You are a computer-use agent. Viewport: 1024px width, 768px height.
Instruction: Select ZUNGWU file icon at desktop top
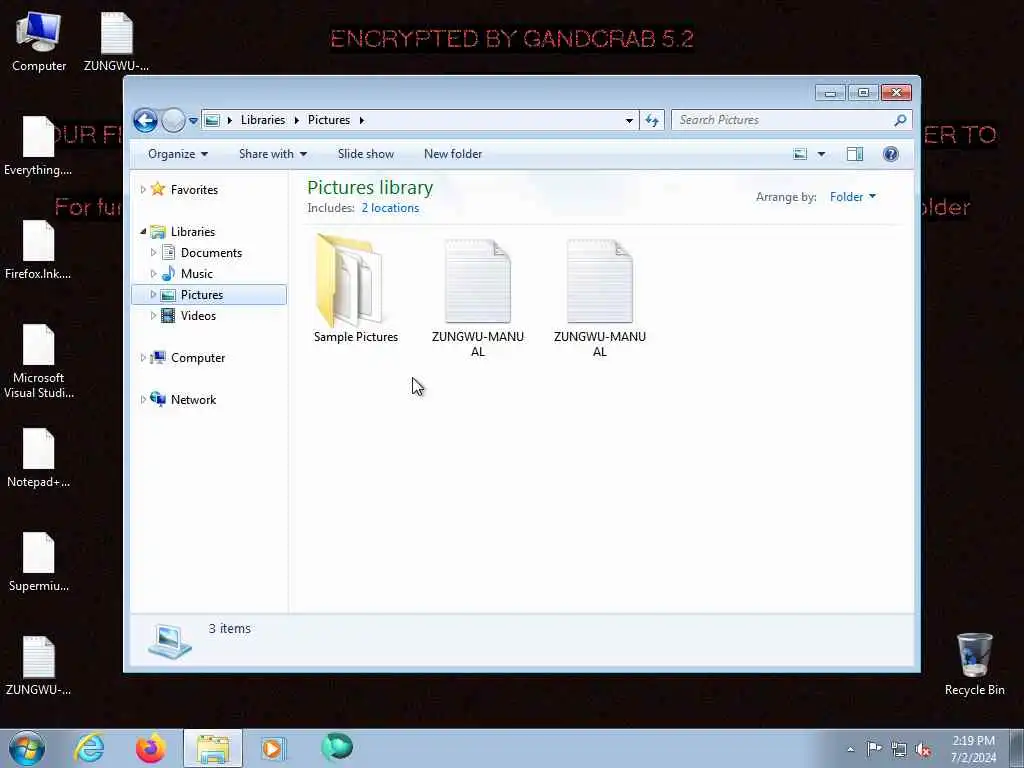click(x=116, y=41)
